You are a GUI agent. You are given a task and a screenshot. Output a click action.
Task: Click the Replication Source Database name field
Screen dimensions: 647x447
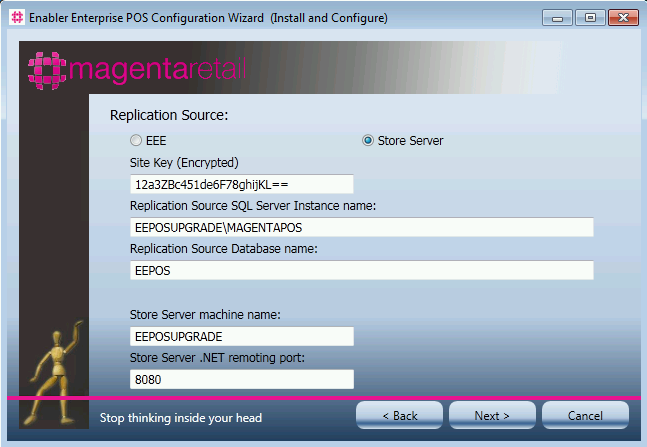[362, 270]
